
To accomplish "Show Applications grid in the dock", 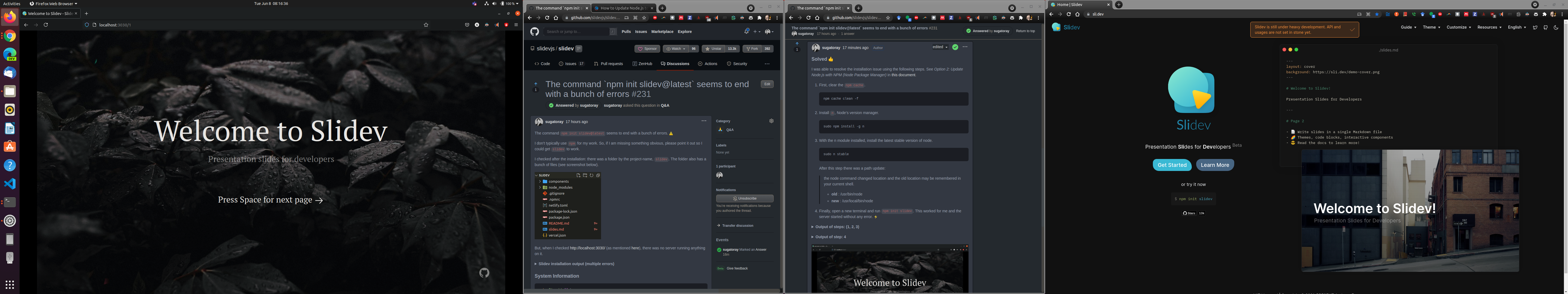I will (10, 284).
